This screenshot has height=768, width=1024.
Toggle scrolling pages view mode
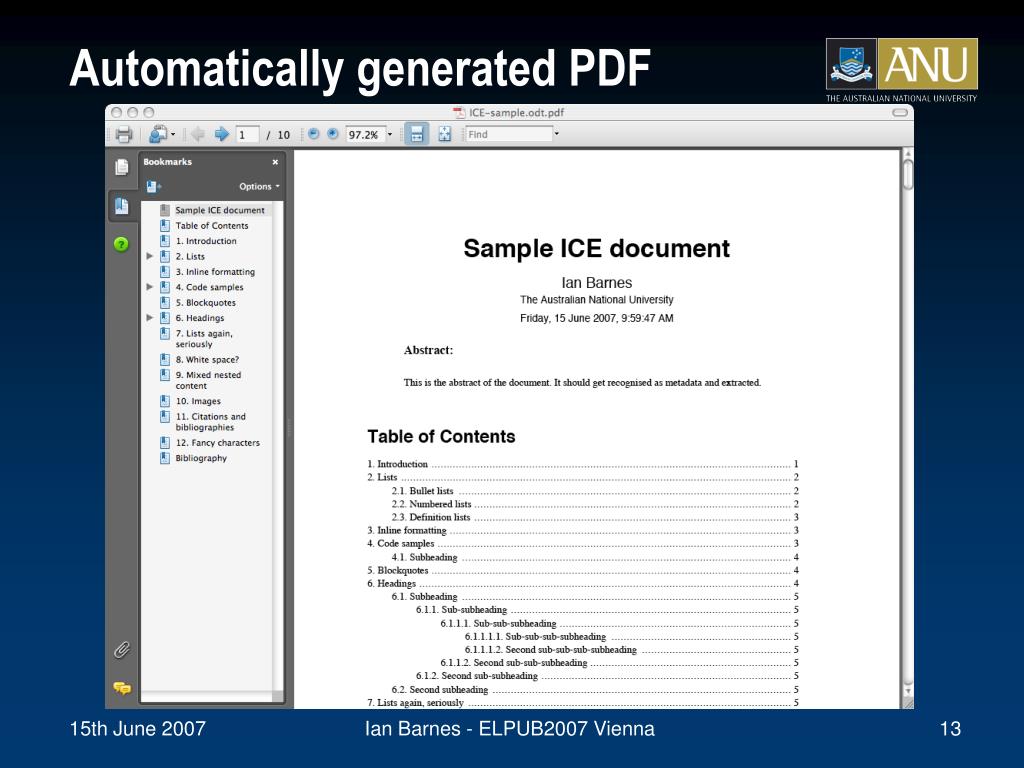click(x=416, y=134)
